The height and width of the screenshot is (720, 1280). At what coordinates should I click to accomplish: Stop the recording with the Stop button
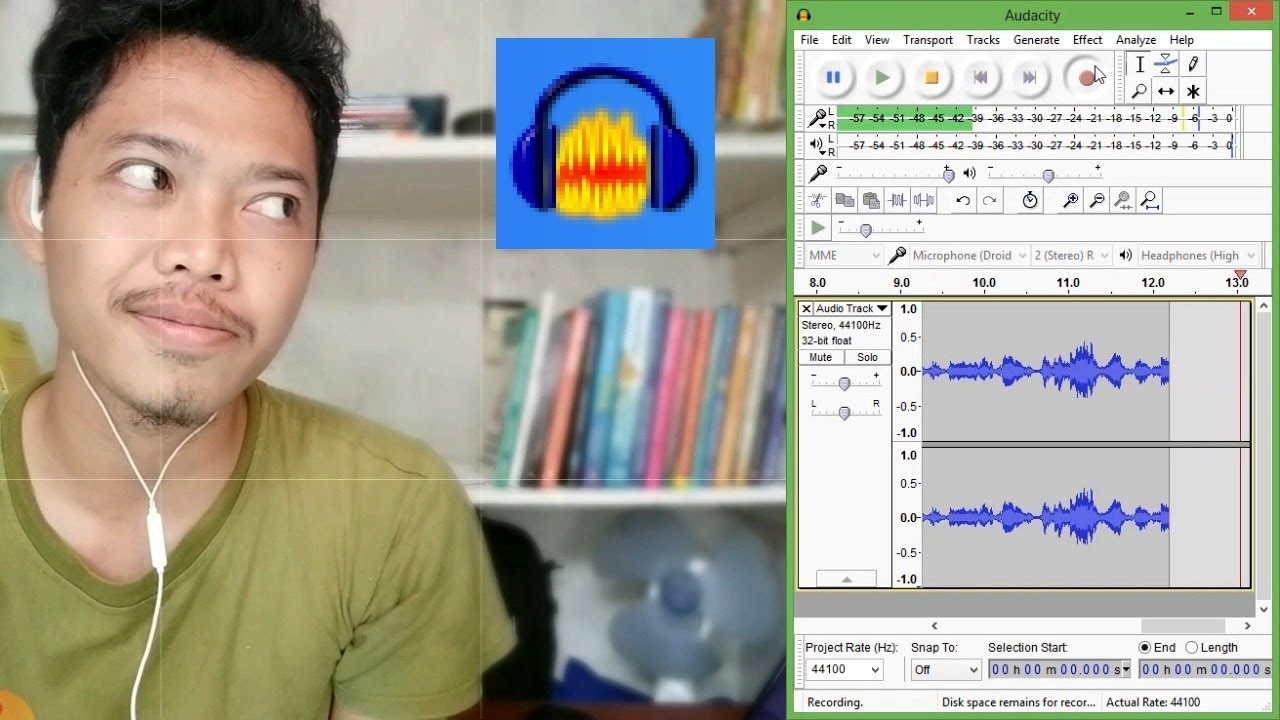click(x=931, y=77)
